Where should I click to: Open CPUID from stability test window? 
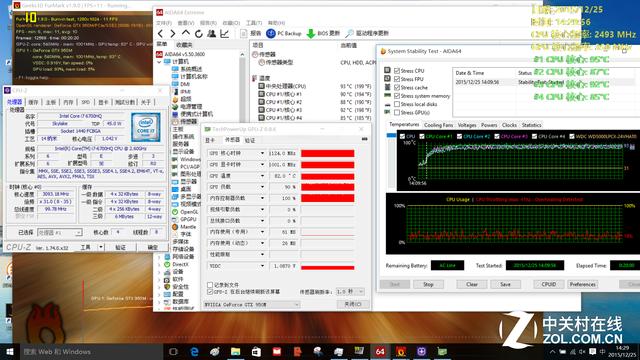point(549,284)
